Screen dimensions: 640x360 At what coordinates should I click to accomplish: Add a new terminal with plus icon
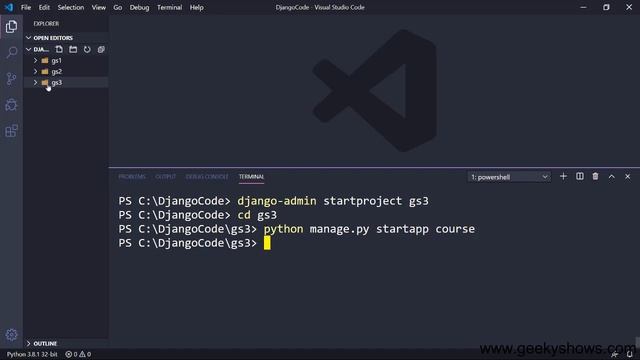point(563,176)
